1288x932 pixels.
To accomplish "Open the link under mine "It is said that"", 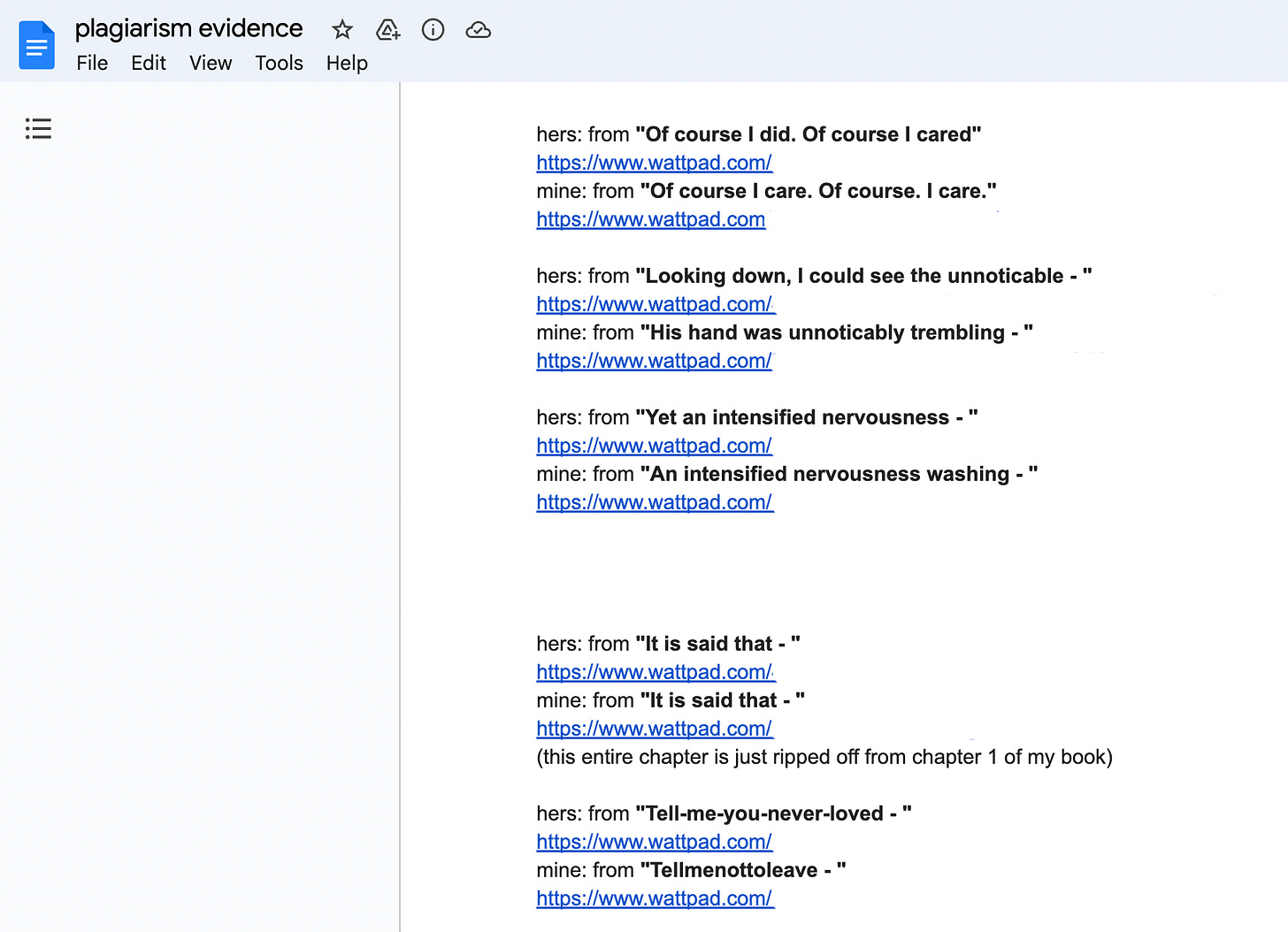I will click(655, 729).
